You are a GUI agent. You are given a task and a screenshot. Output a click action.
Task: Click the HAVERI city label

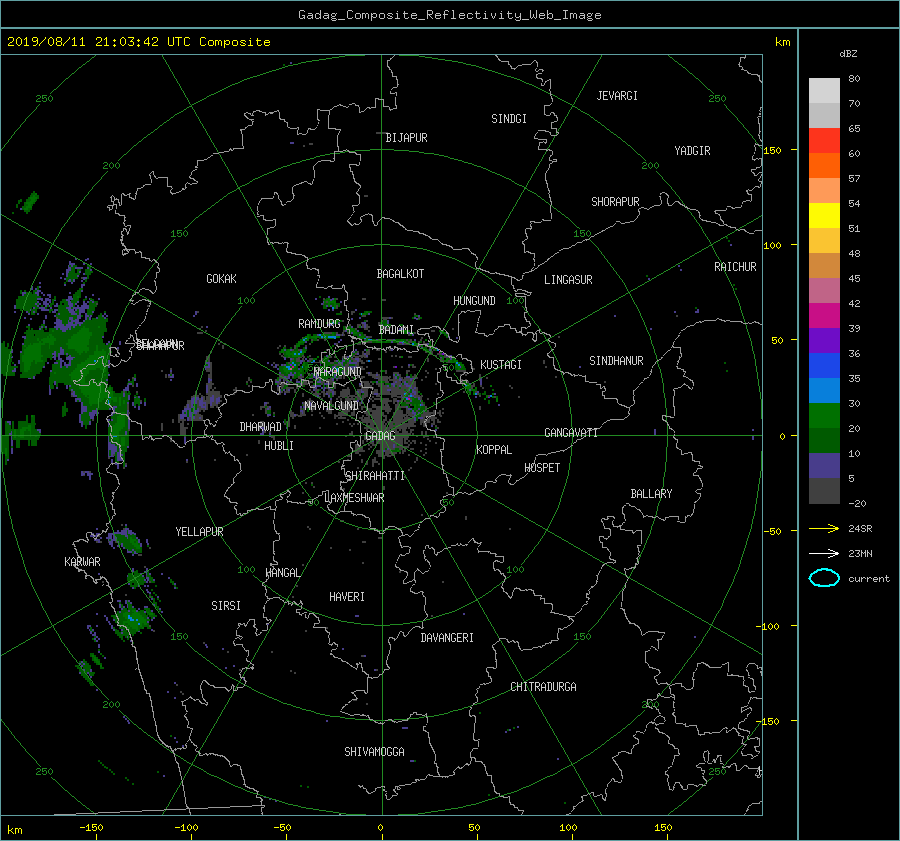pyautogui.click(x=347, y=598)
